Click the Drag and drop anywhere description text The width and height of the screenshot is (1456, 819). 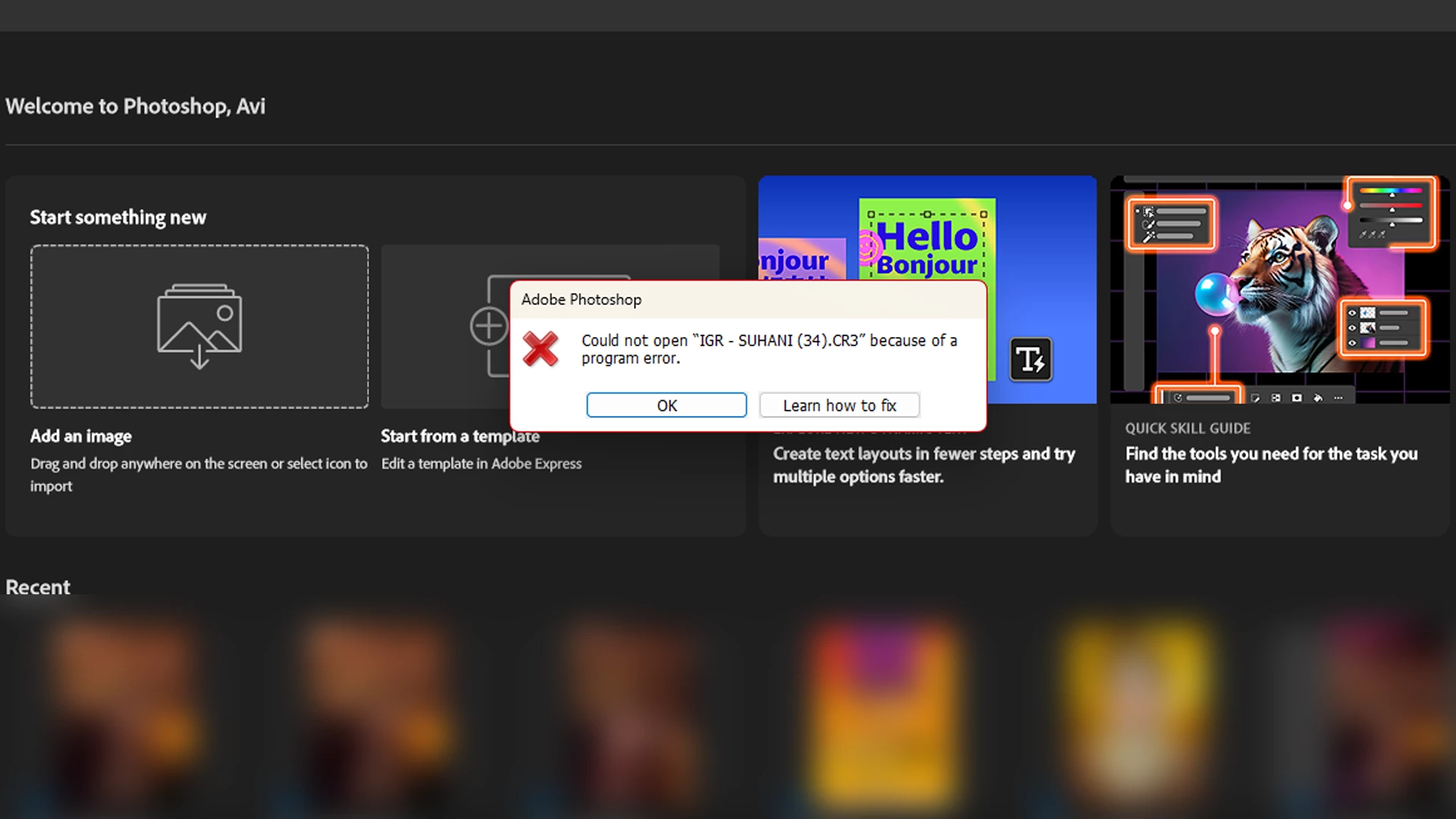tap(199, 474)
